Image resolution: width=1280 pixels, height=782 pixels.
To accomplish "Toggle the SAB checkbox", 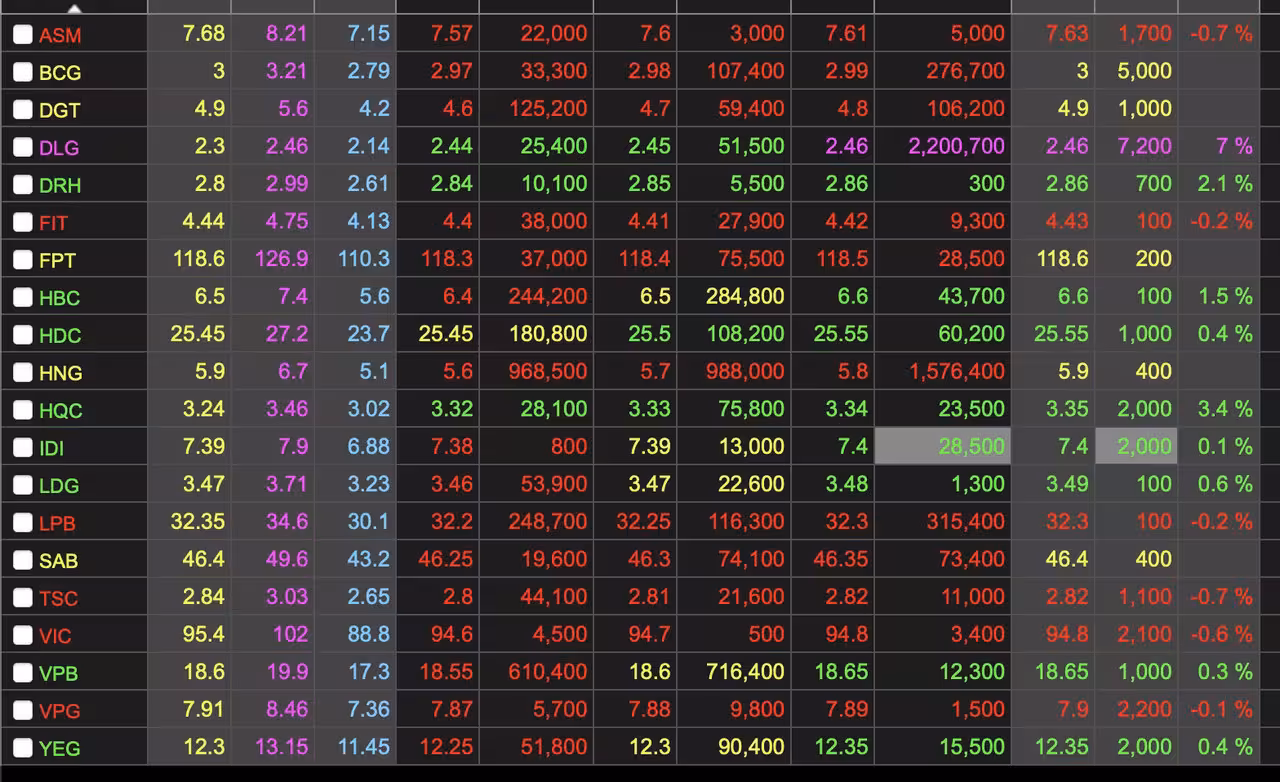I will pos(23,560).
